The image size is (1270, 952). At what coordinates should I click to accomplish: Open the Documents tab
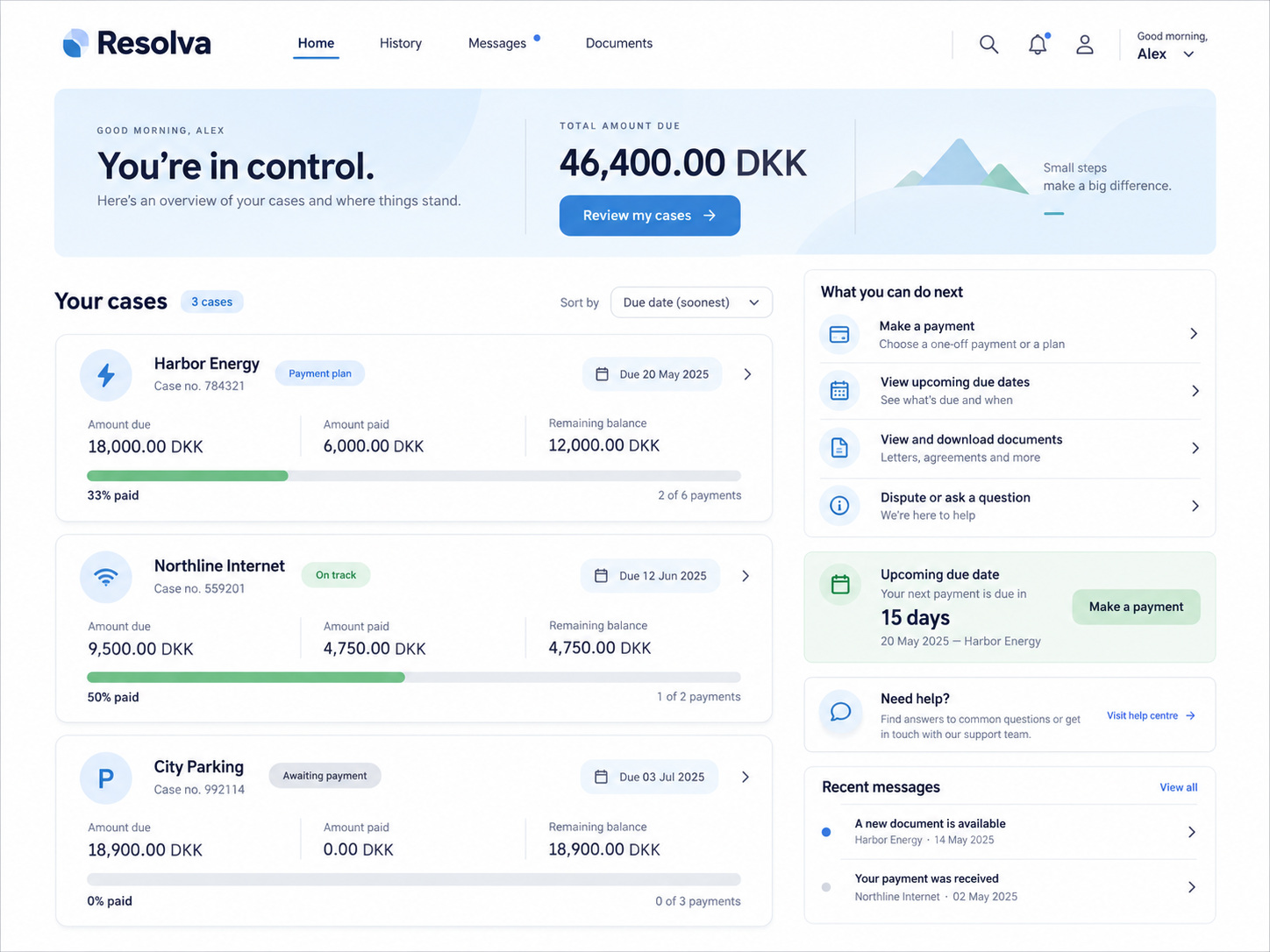coord(619,43)
